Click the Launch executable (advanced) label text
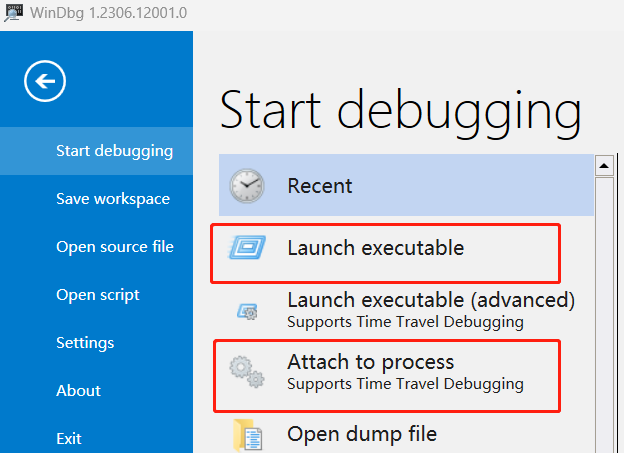 pyautogui.click(x=431, y=300)
